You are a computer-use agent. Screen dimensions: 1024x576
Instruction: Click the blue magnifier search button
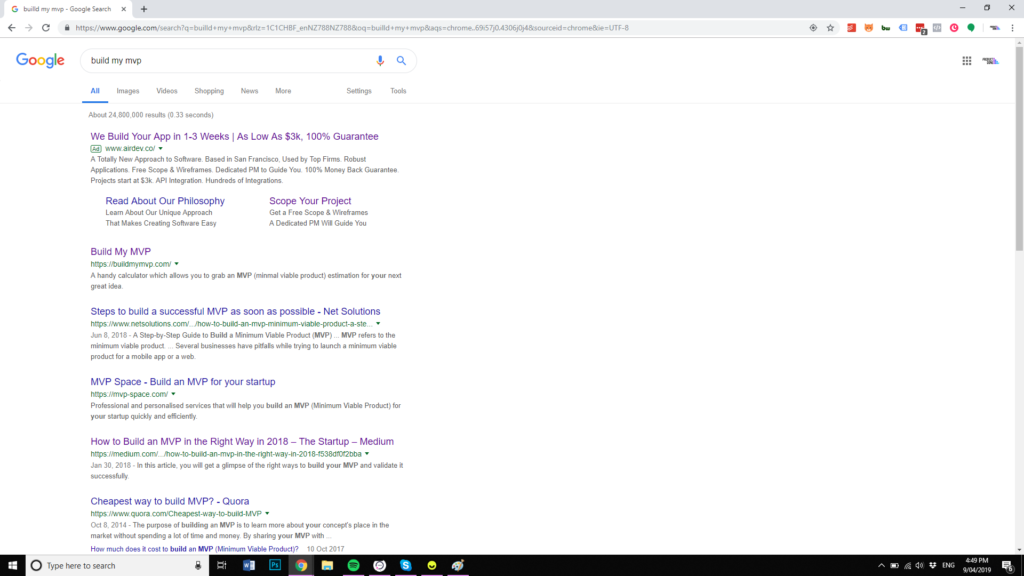click(x=401, y=61)
